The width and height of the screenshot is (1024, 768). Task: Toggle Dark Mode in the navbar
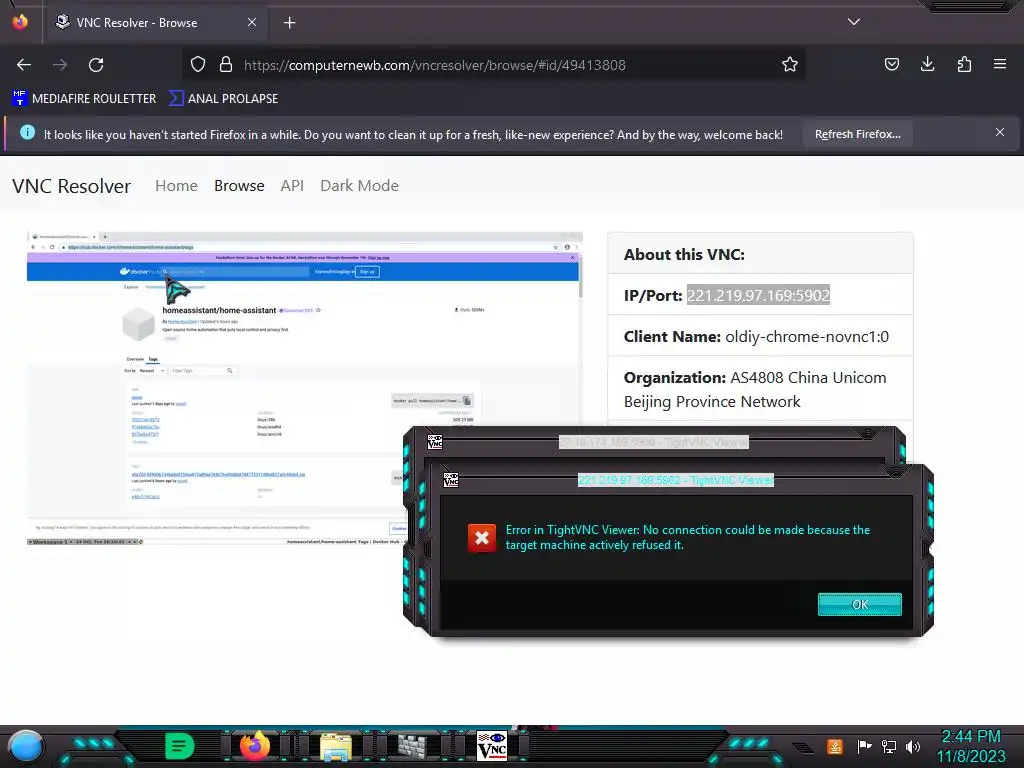(x=359, y=186)
